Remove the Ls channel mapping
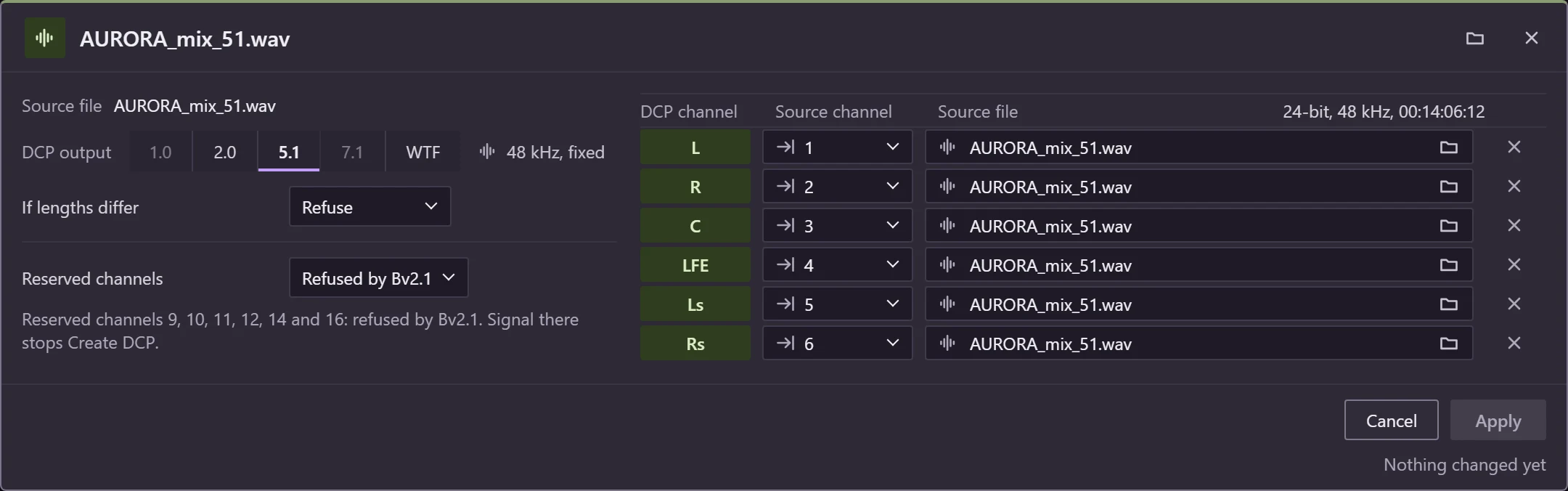The width and height of the screenshot is (1568, 491). (1514, 304)
